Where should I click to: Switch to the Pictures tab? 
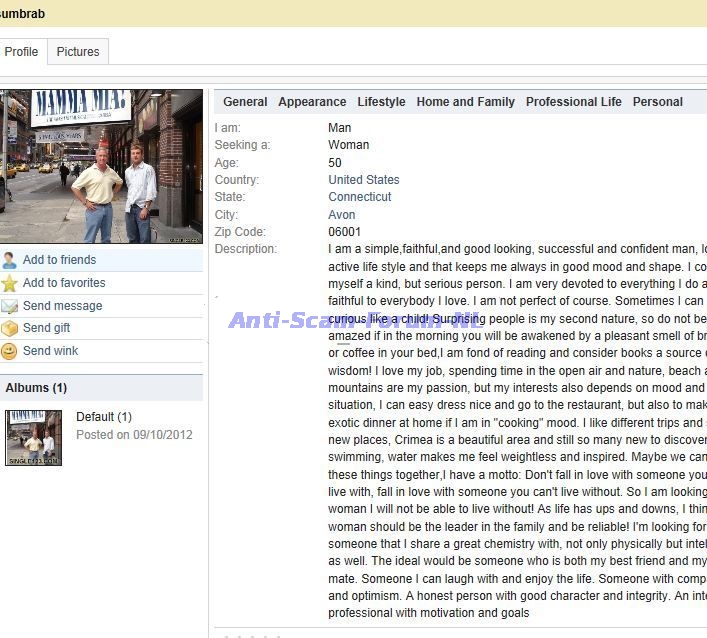coord(78,52)
